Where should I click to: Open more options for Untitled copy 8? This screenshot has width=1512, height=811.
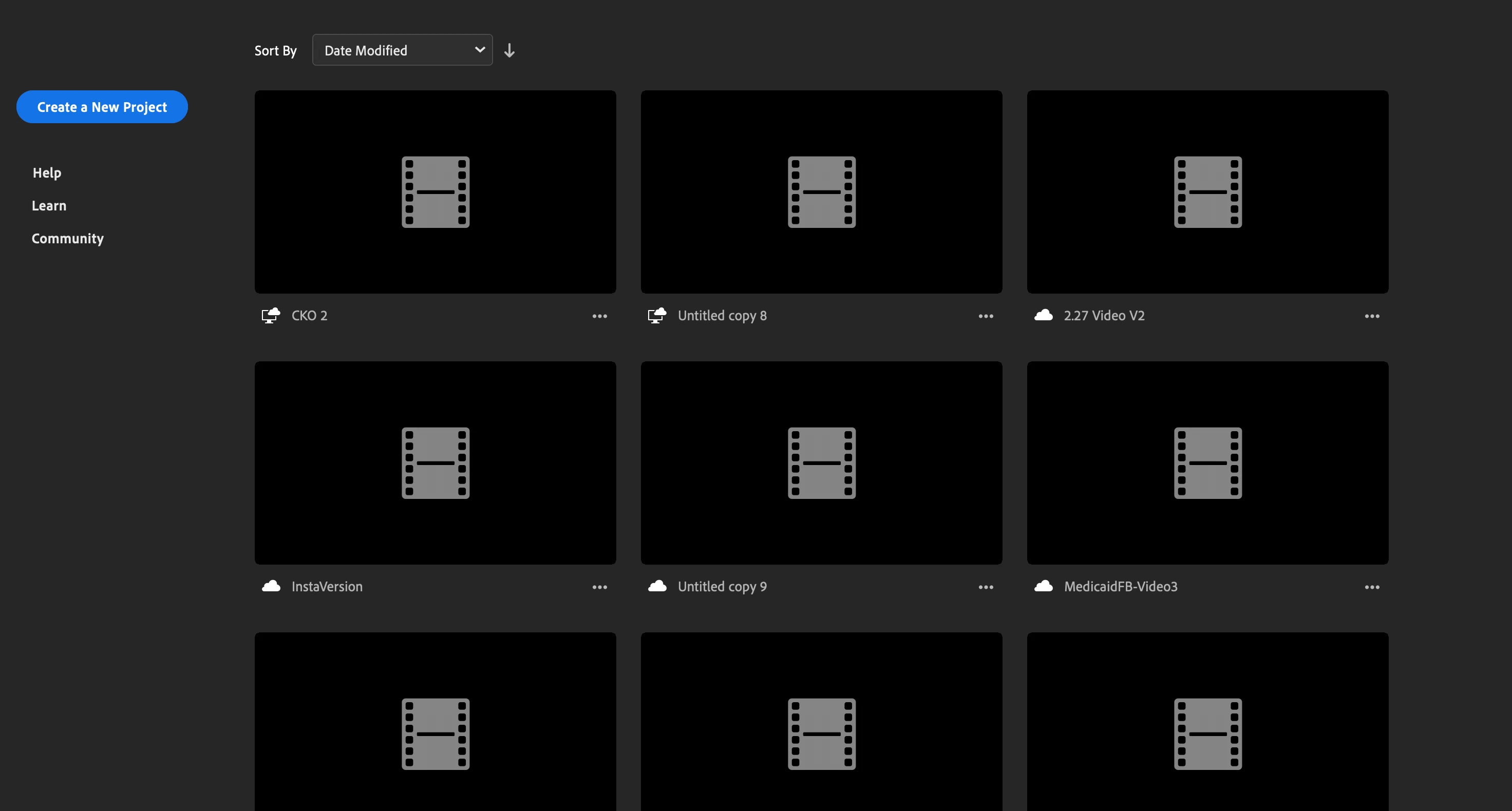pyautogui.click(x=986, y=316)
